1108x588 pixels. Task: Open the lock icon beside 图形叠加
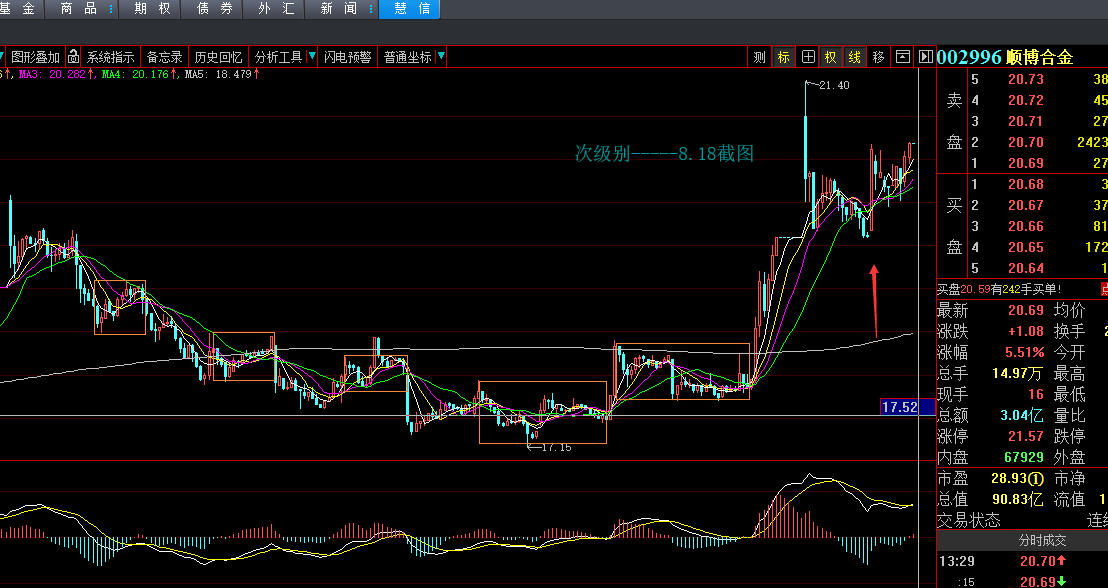click(x=73, y=57)
